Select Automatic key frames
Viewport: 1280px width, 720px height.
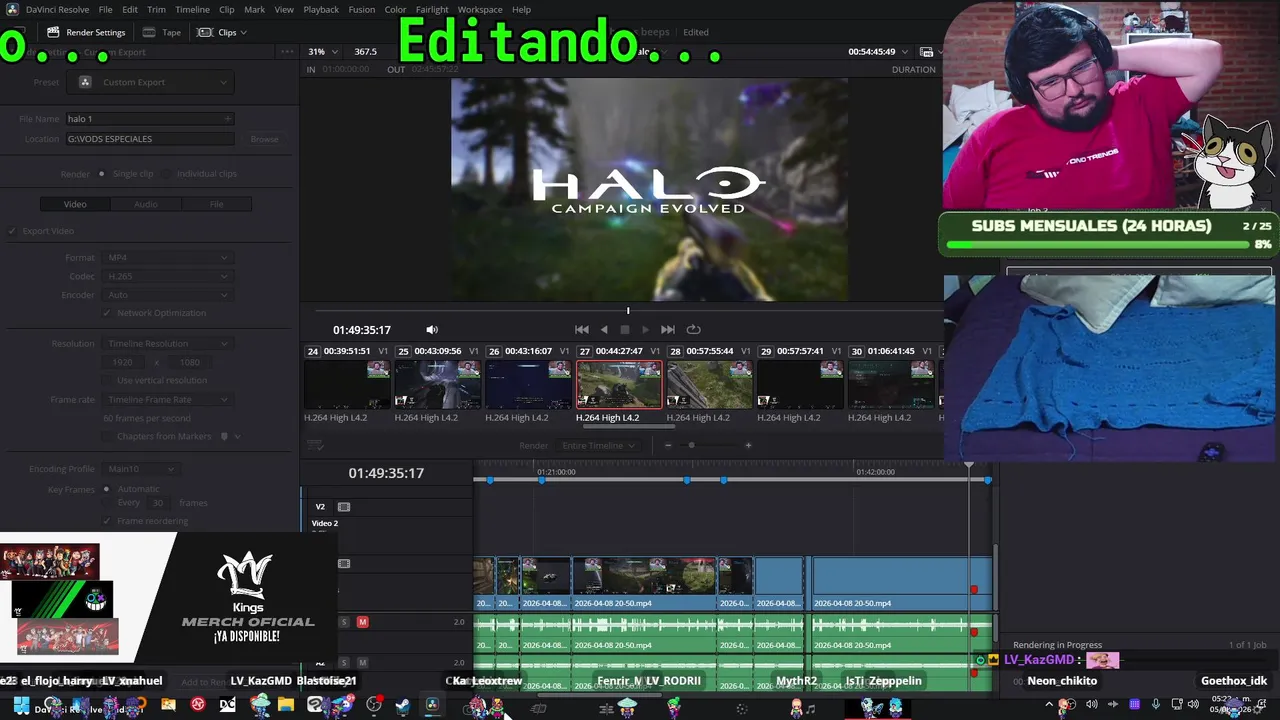[x=106, y=489]
